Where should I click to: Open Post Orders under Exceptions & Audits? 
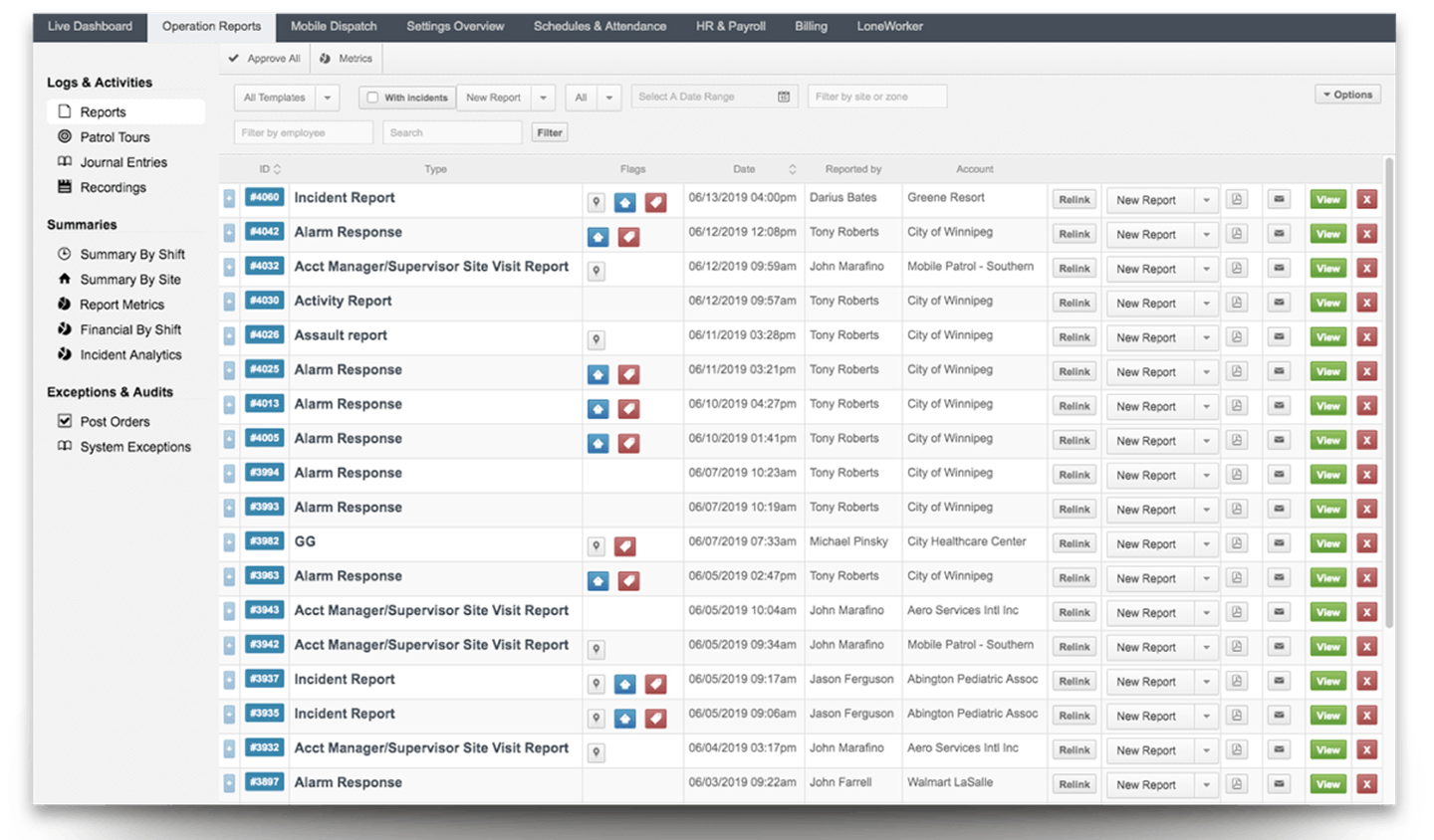tap(115, 422)
